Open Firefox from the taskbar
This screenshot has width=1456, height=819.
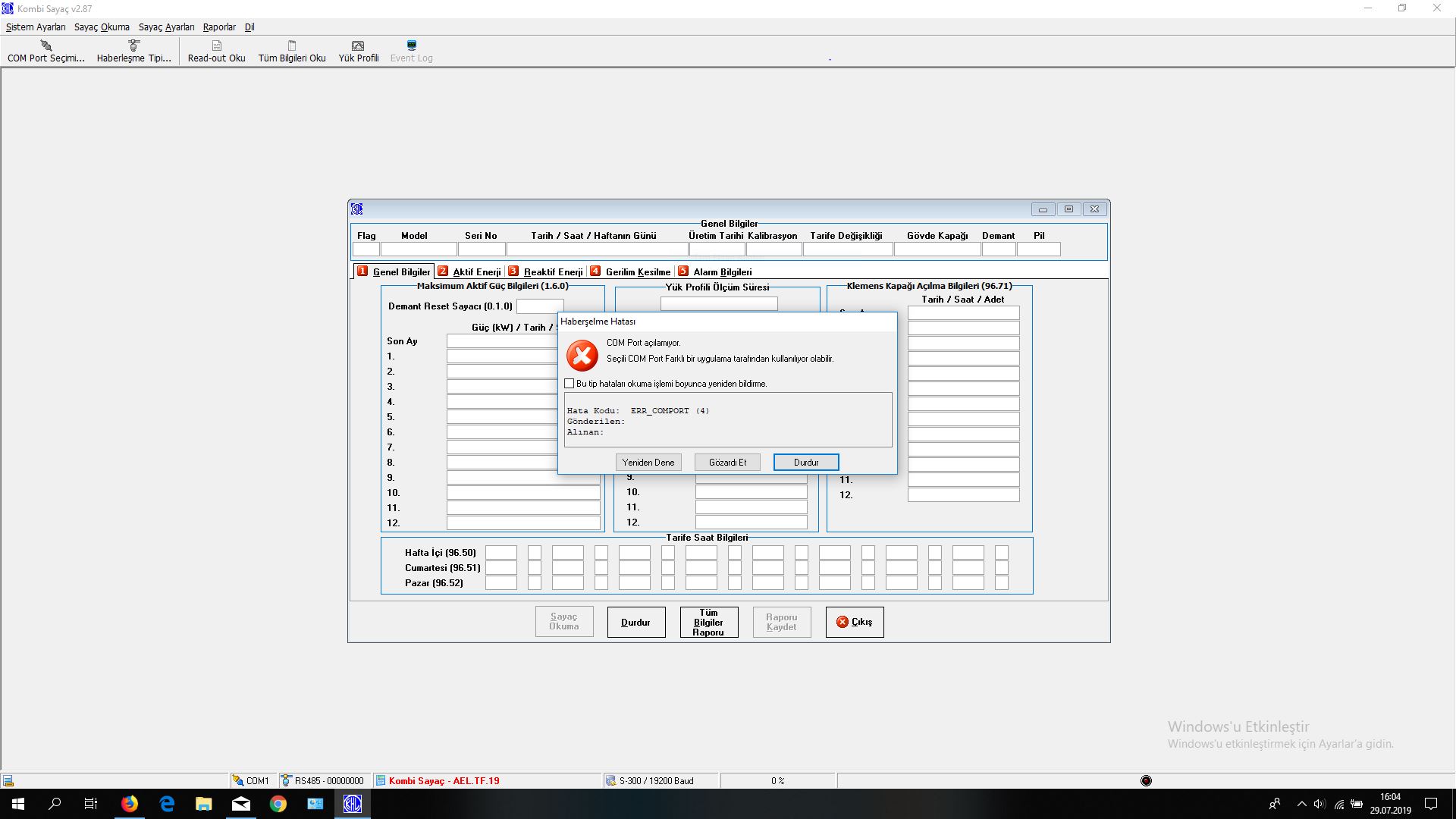(x=130, y=804)
